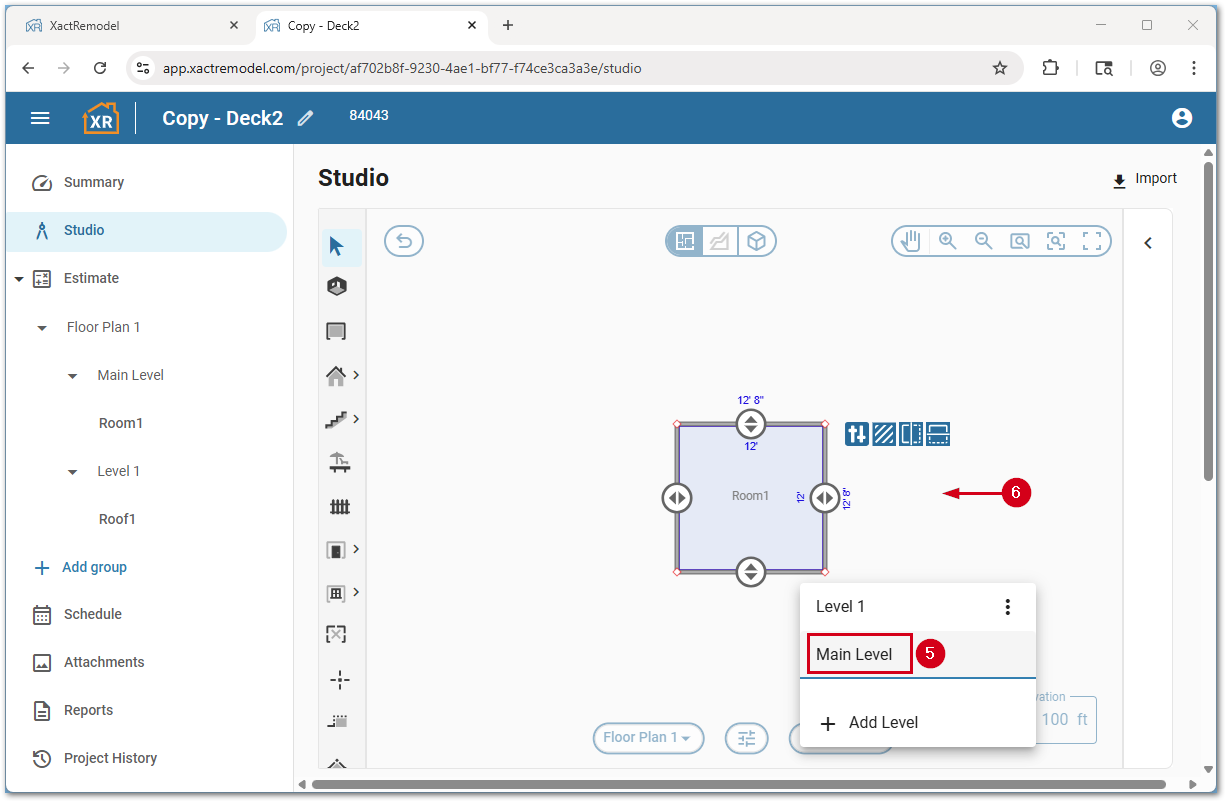
Task: Switch to 2D floor plan view
Action: coord(685,241)
